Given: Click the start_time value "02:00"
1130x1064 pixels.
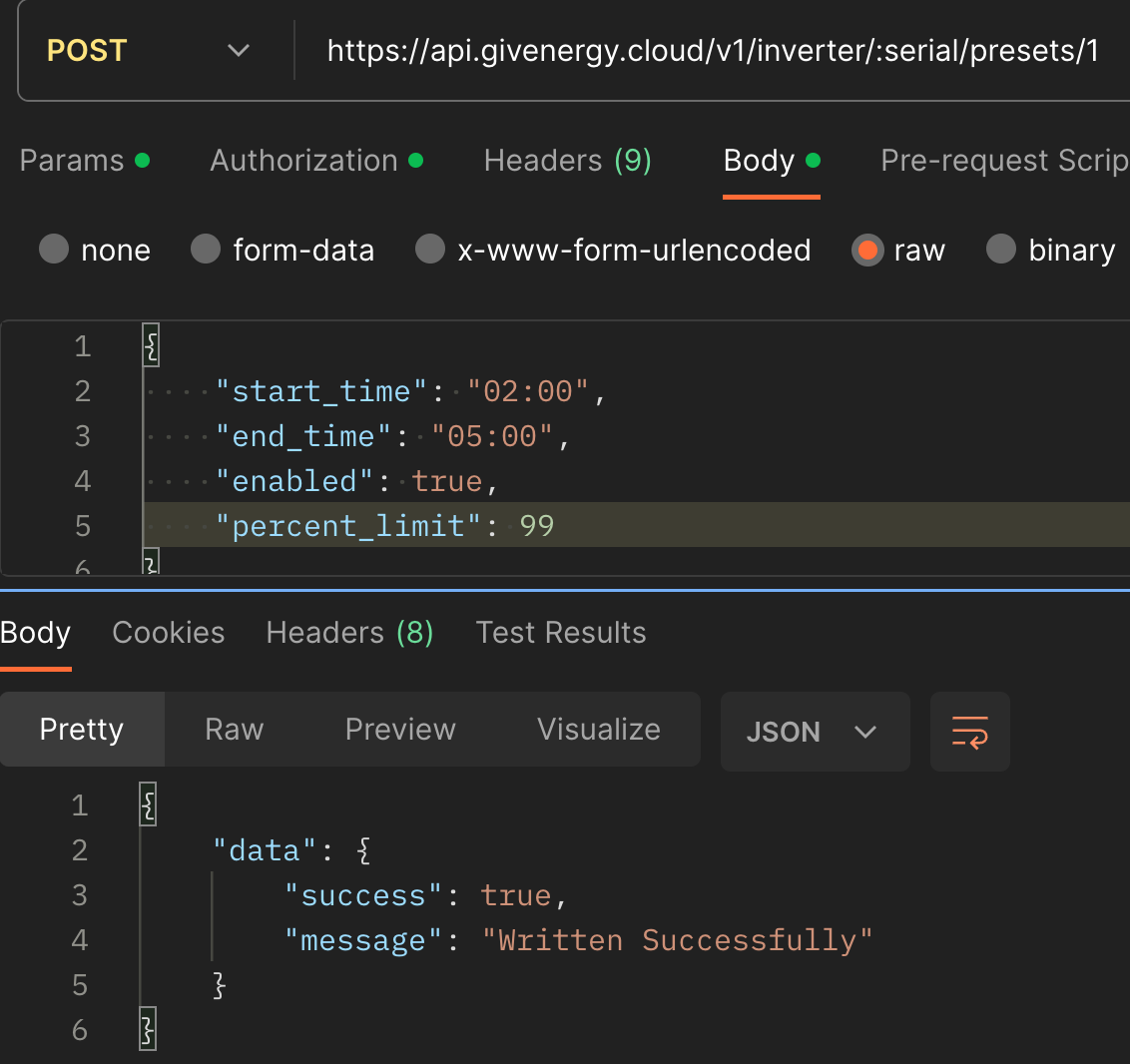Looking at the screenshot, I should [527, 392].
